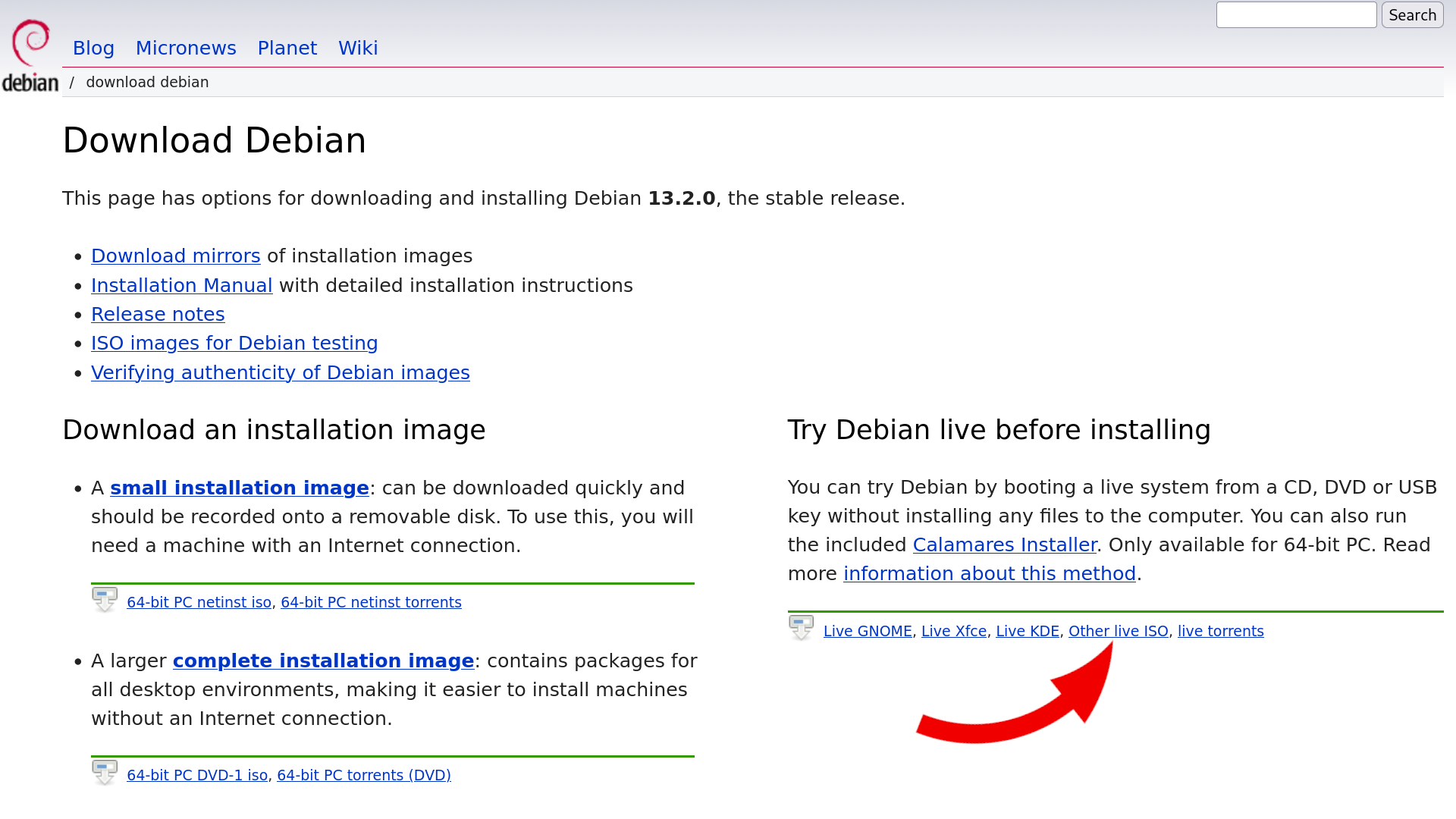
Task: Open Verifying authenticity of Debian images
Action: click(x=280, y=372)
